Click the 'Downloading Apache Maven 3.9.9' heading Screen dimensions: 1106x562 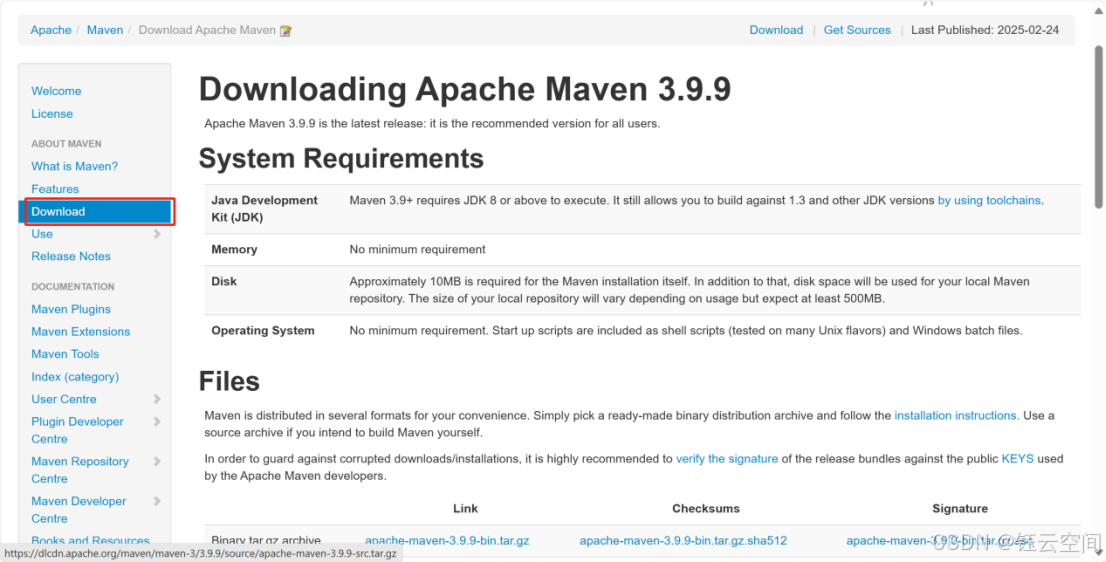point(465,90)
